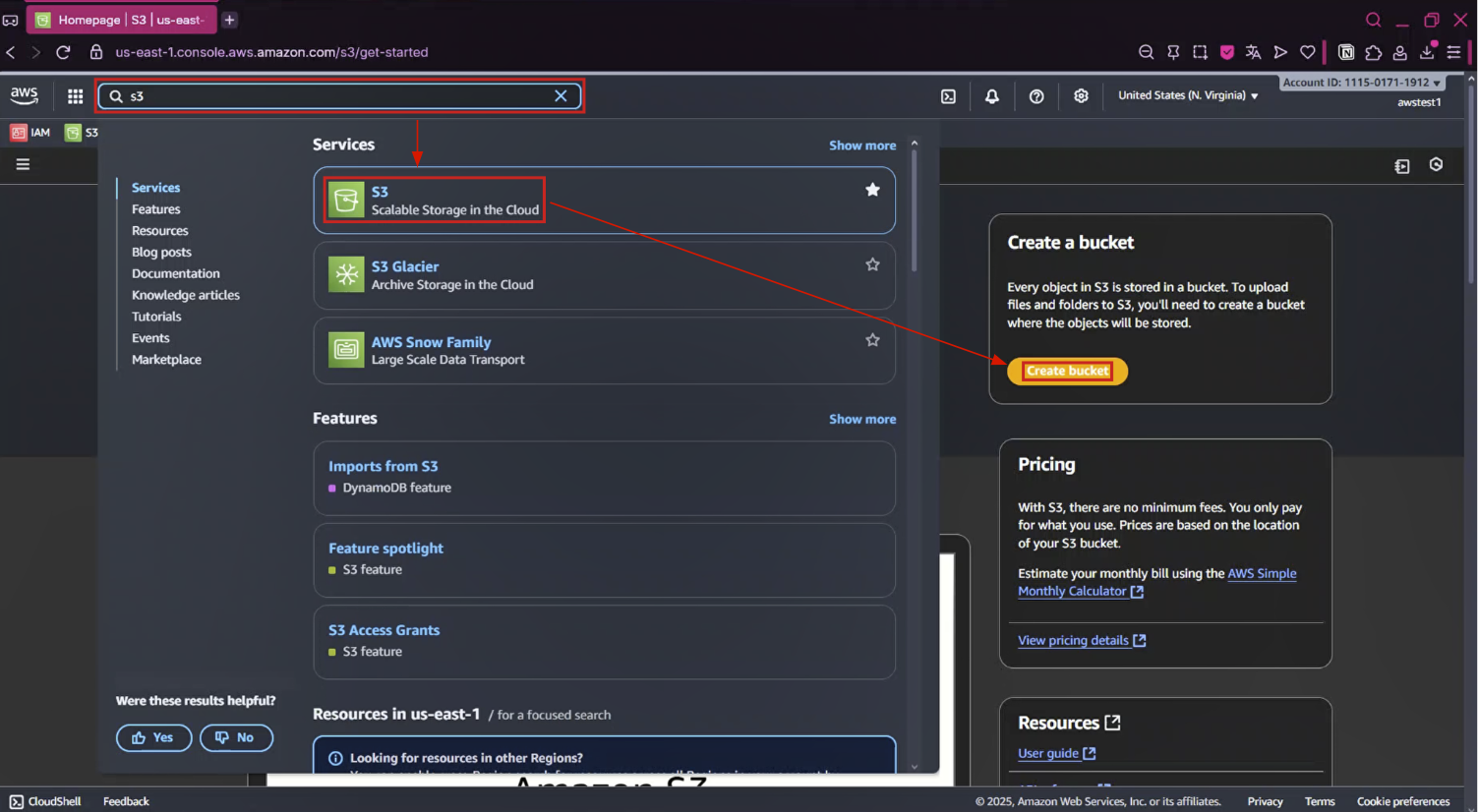Viewport: 1479px width, 812px height.
Task: Open Cookie preferences in footer
Action: pyautogui.click(x=1403, y=801)
